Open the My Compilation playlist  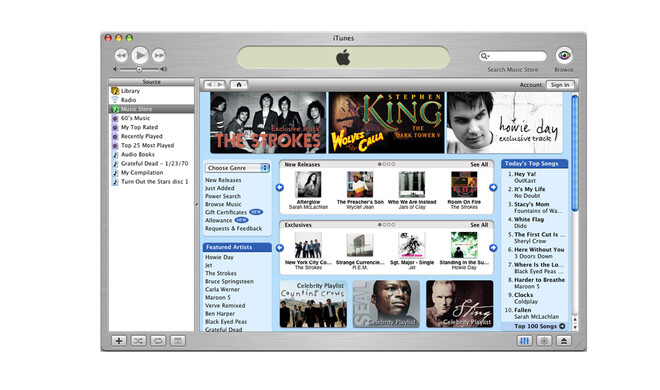[x=152, y=172]
